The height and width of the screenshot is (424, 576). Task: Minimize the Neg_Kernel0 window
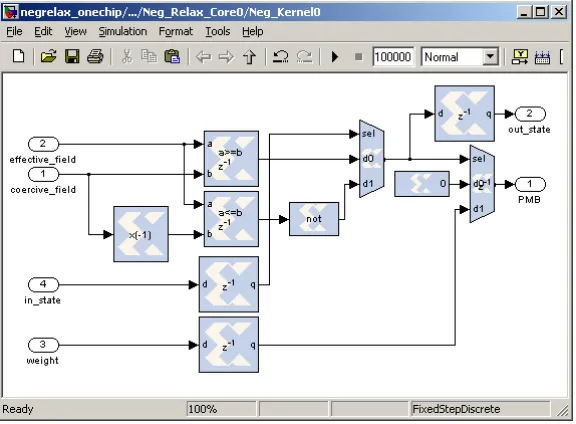pos(524,12)
